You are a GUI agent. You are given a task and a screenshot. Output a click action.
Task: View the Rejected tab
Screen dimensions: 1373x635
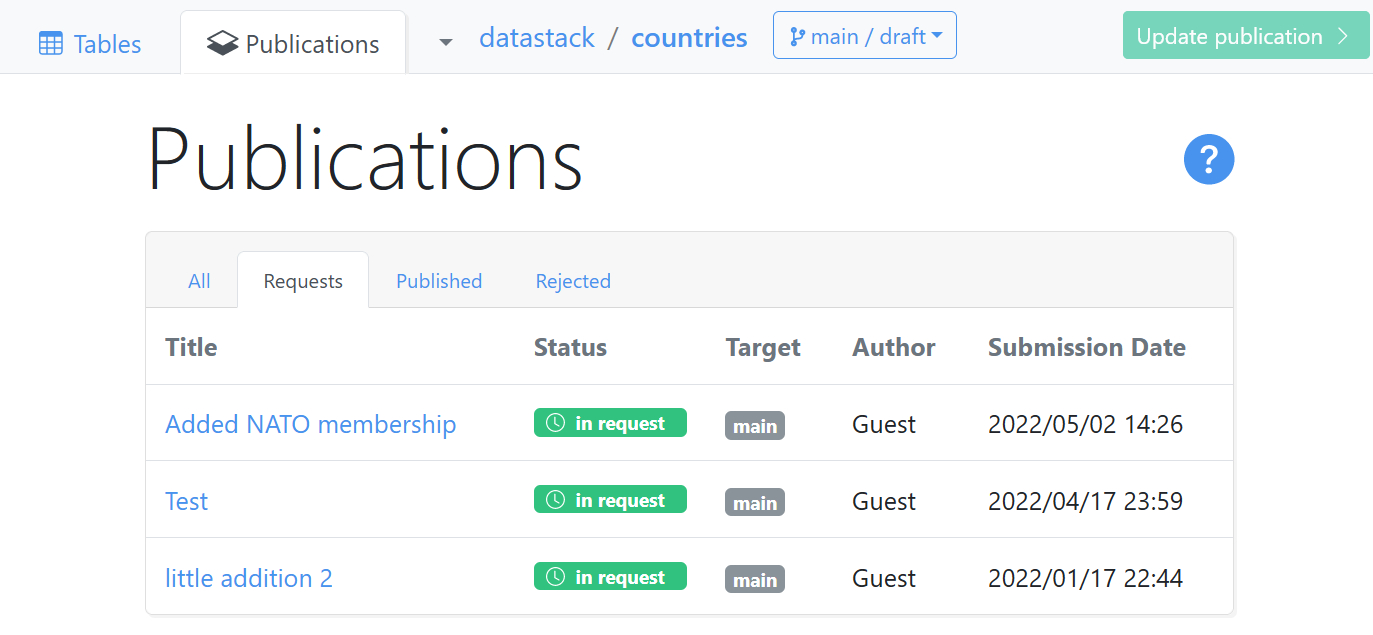(573, 281)
